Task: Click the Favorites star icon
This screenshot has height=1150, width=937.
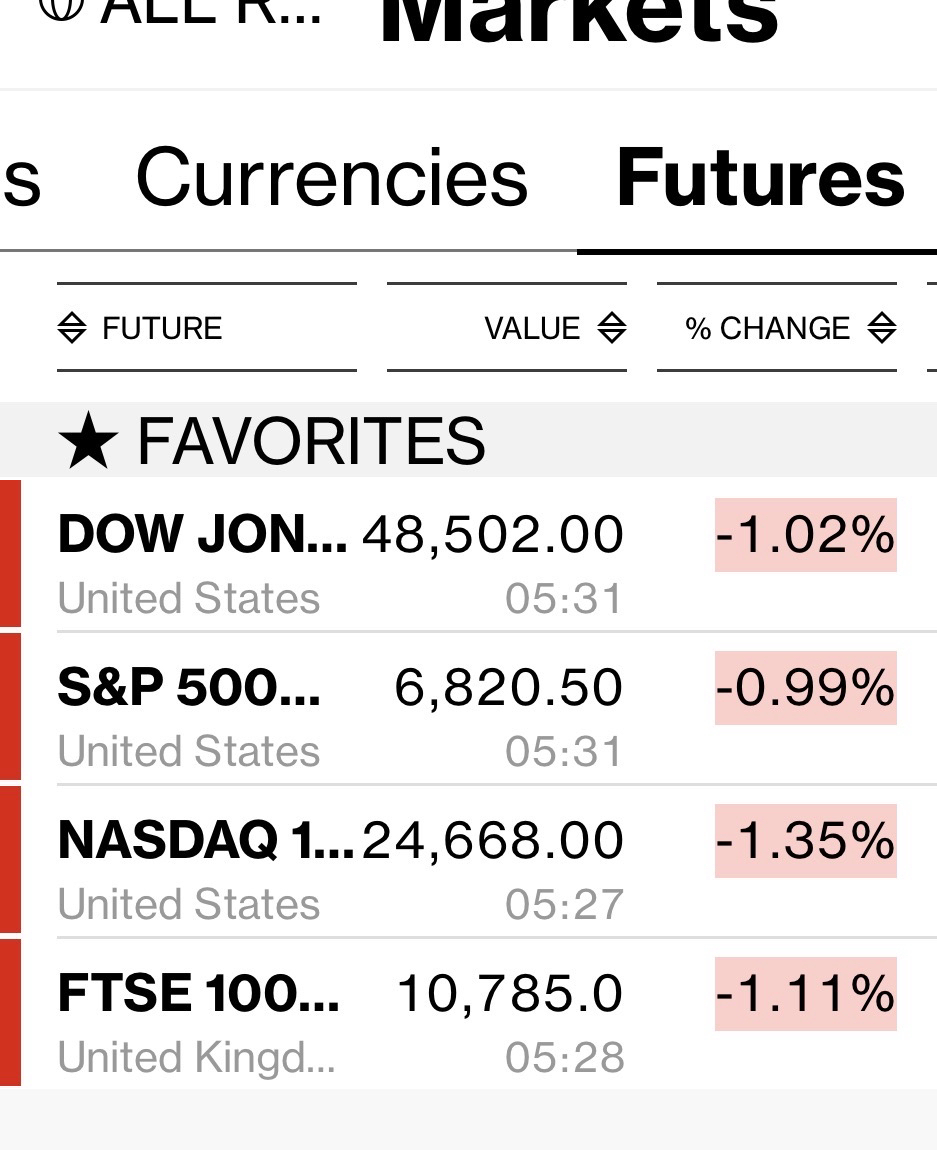Action: pos(88,442)
